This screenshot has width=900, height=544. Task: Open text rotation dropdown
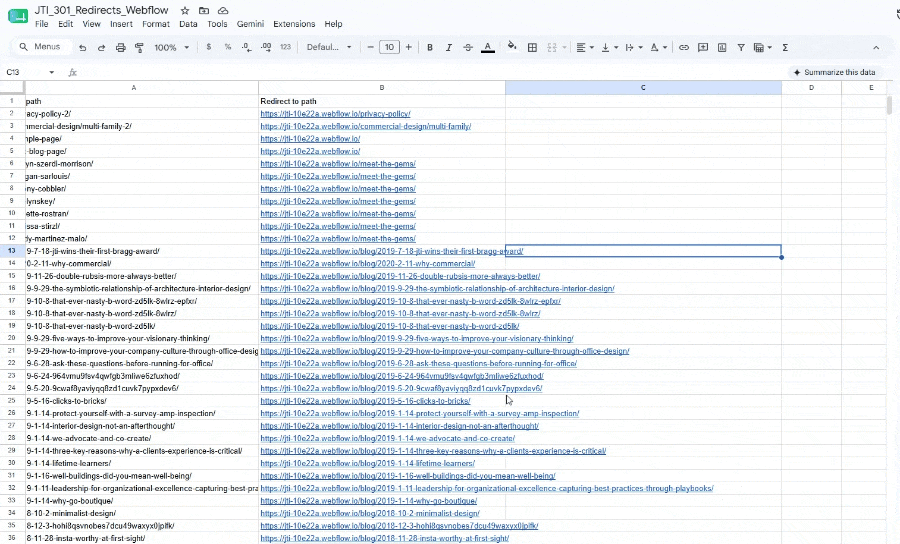658,48
